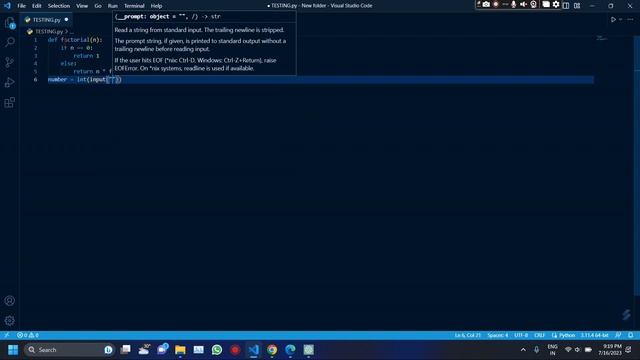Select the TESTING.py editor tab
640x360 pixels.
[x=46, y=20]
